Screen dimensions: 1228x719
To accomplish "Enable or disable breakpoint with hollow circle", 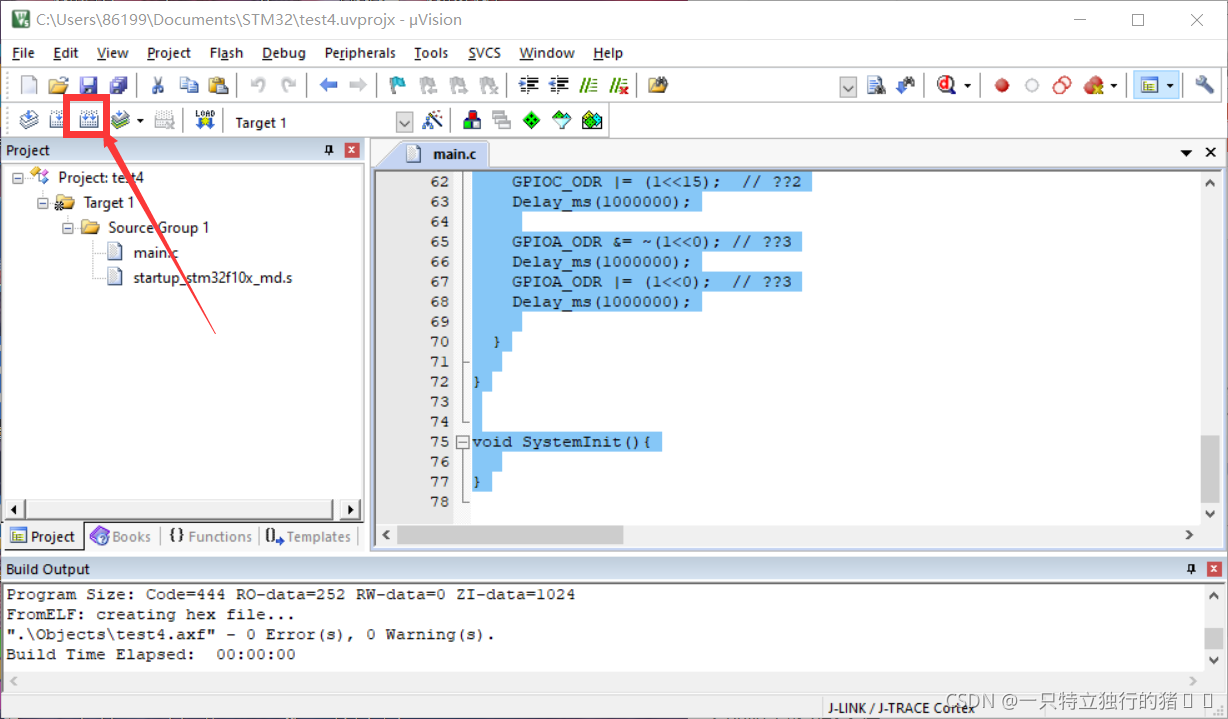I will click(x=1032, y=86).
